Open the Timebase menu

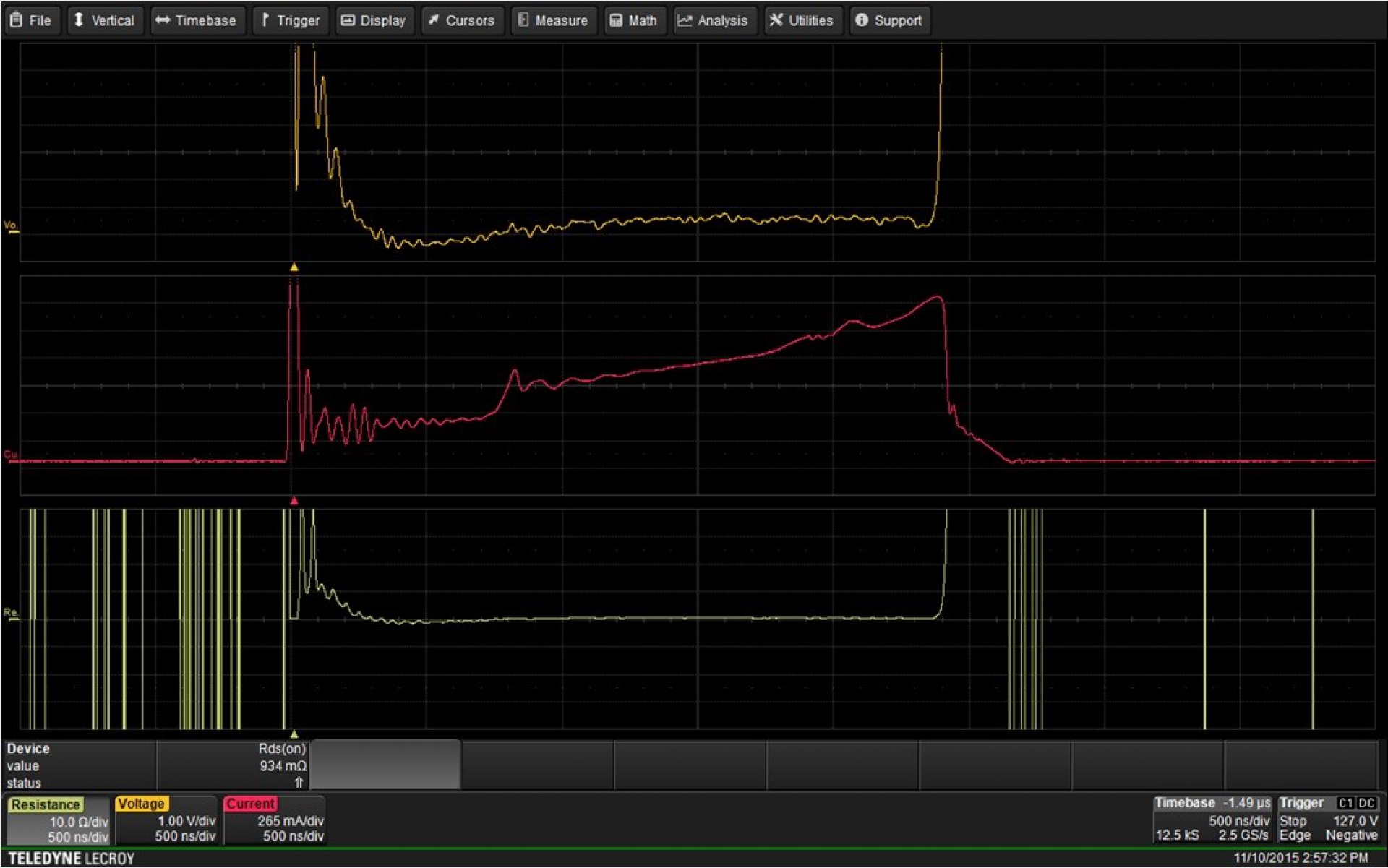(196, 20)
